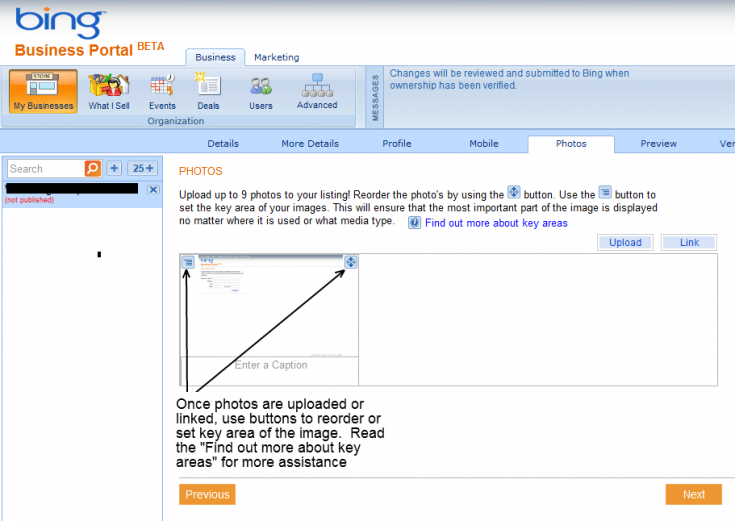Viewport: 735px width, 521px height.
Task: Click the 25+ bulk add button
Action: coord(142,168)
